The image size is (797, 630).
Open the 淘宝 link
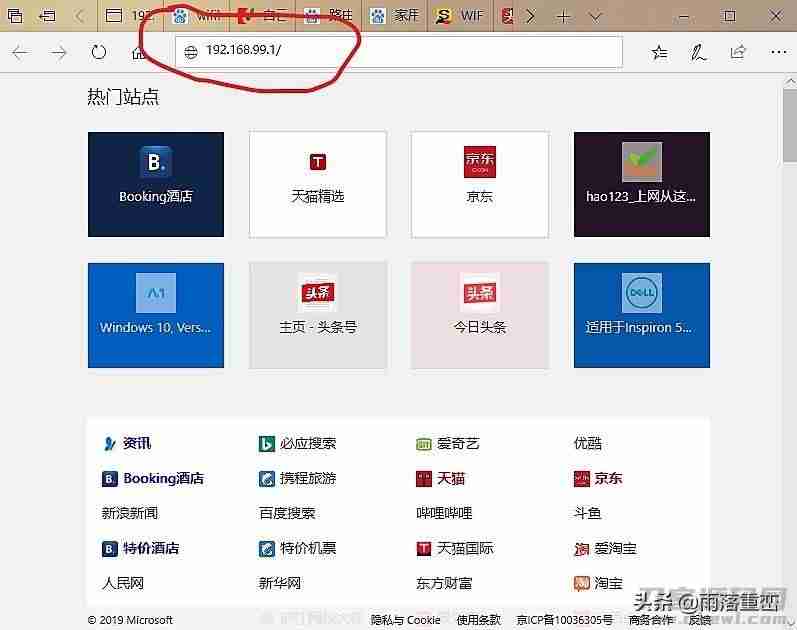[x=608, y=583]
